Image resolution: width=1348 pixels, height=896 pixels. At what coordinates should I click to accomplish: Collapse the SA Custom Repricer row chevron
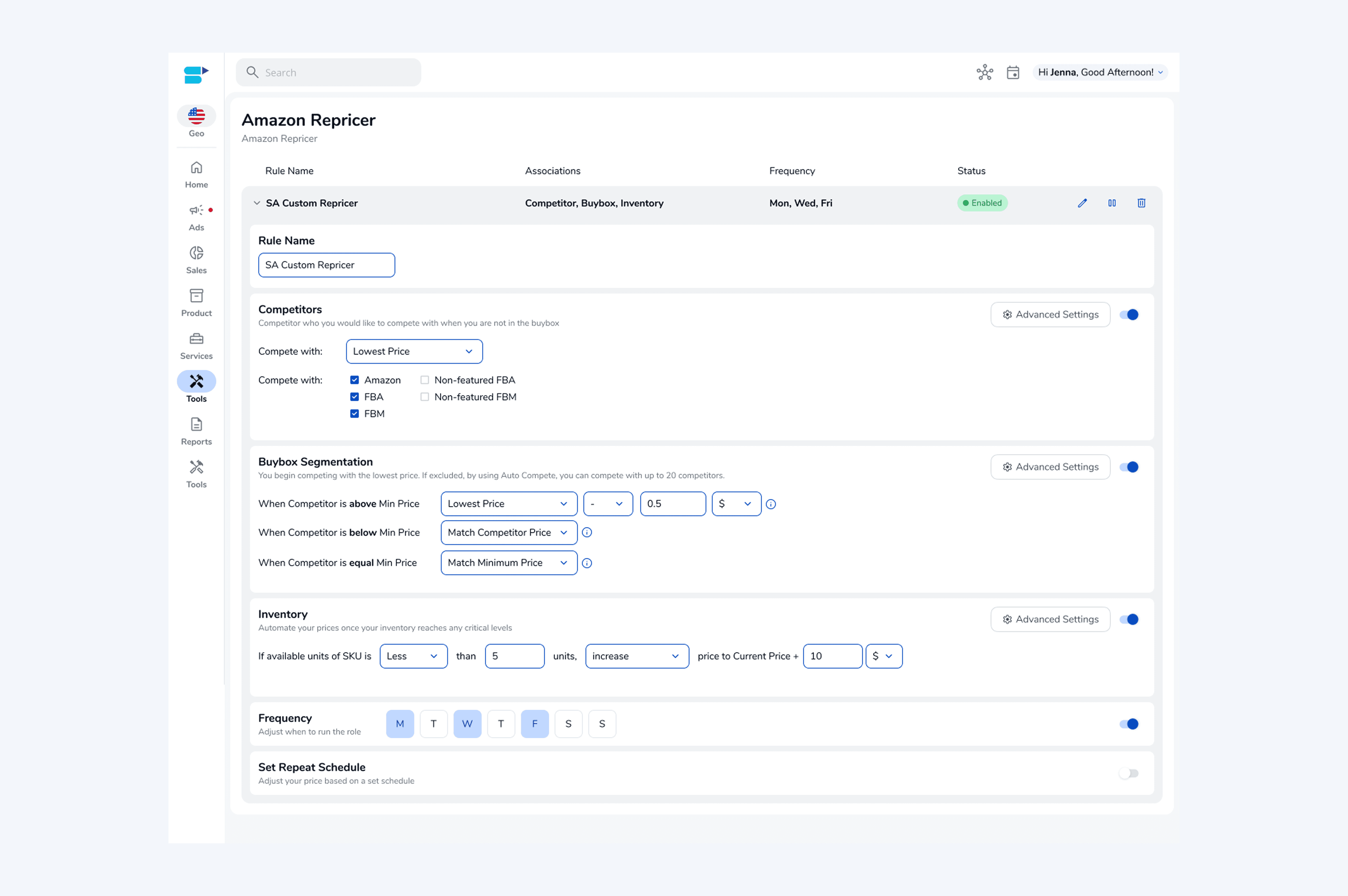coord(257,203)
